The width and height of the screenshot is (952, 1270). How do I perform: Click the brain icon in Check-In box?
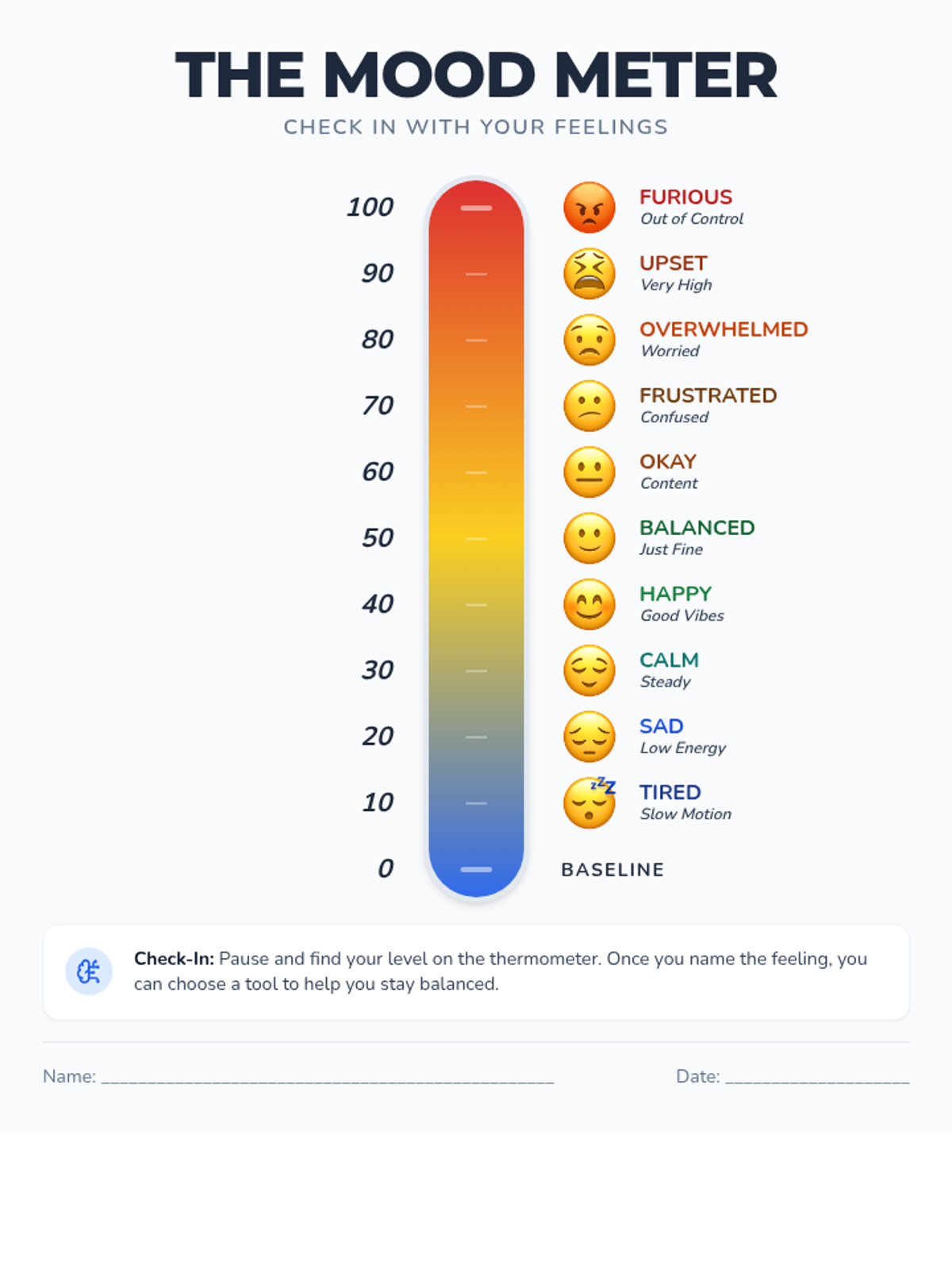click(x=89, y=972)
